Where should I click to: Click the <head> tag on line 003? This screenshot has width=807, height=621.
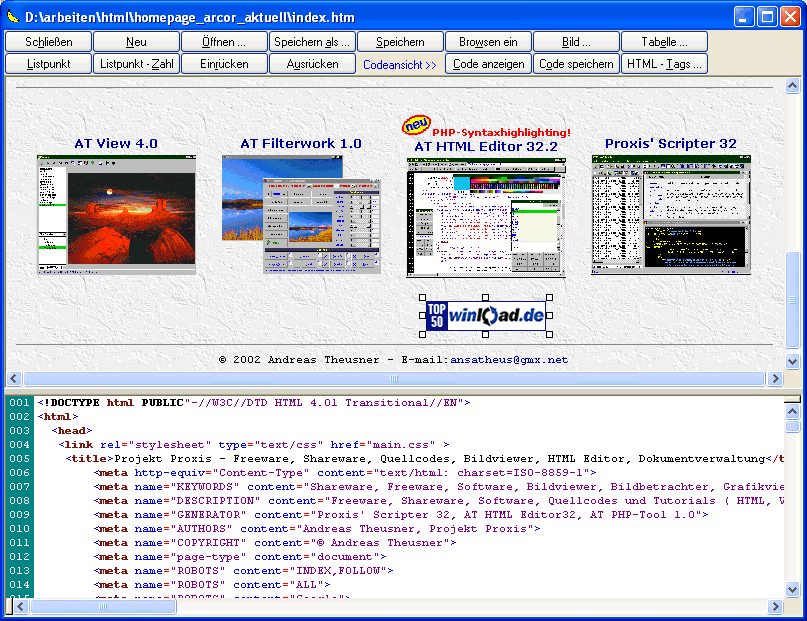(x=72, y=431)
